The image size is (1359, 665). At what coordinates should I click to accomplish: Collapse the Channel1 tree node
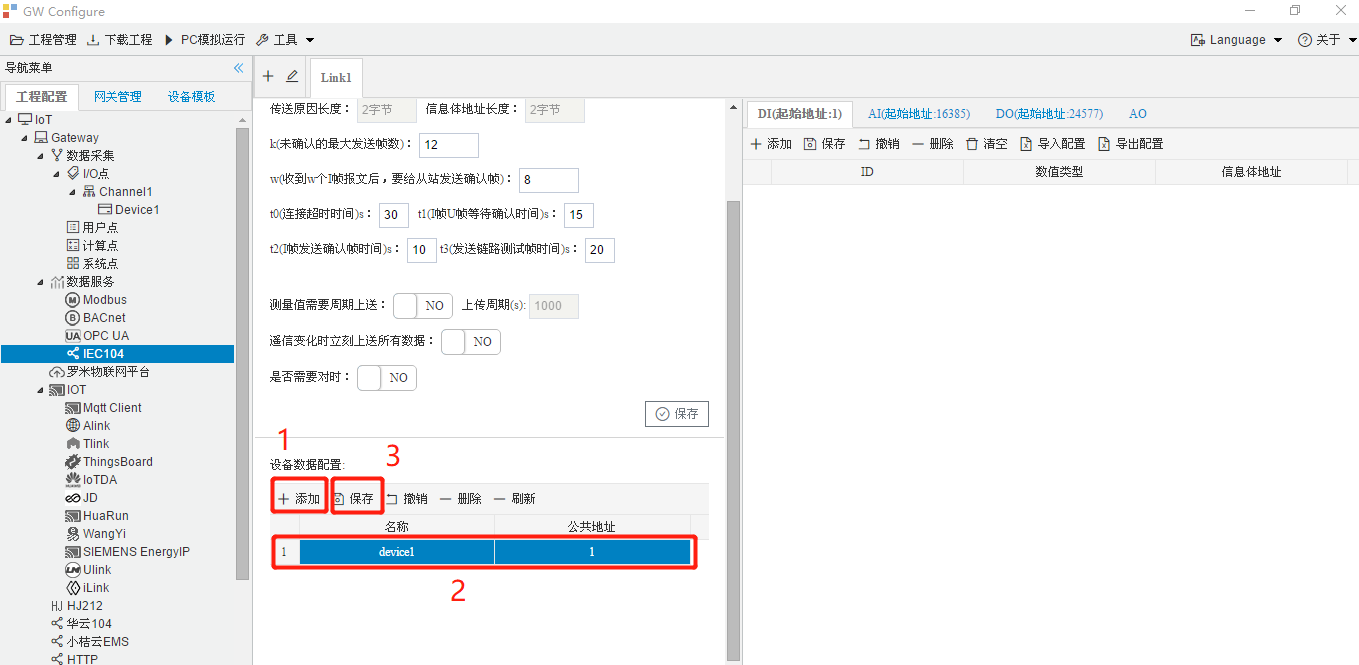72,192
